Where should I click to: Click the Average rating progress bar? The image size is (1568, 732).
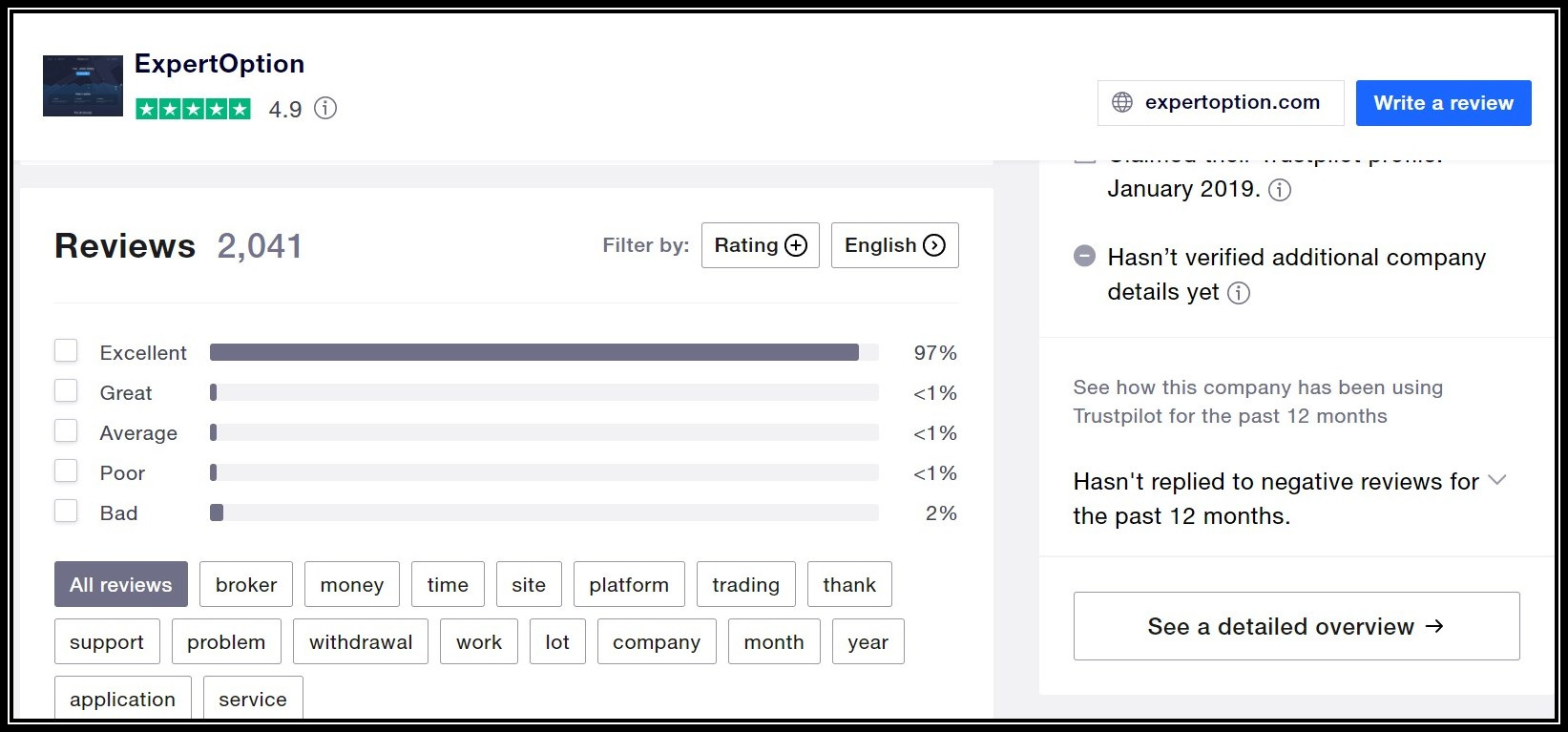pos(544,432)
